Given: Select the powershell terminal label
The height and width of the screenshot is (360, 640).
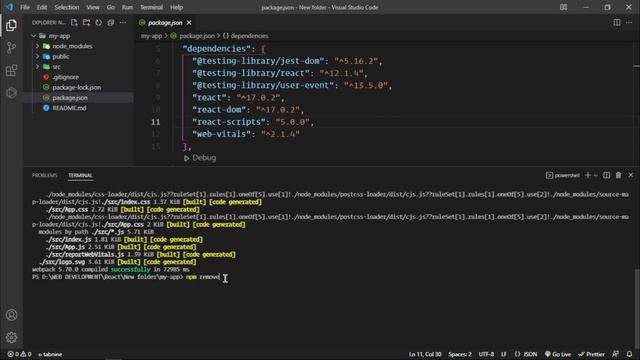Looking at the screenshot, I should tap(563, 175).
